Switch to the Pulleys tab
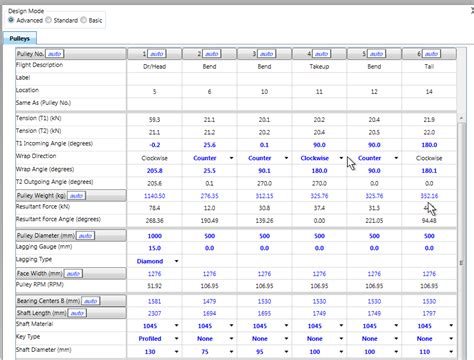 20,38
